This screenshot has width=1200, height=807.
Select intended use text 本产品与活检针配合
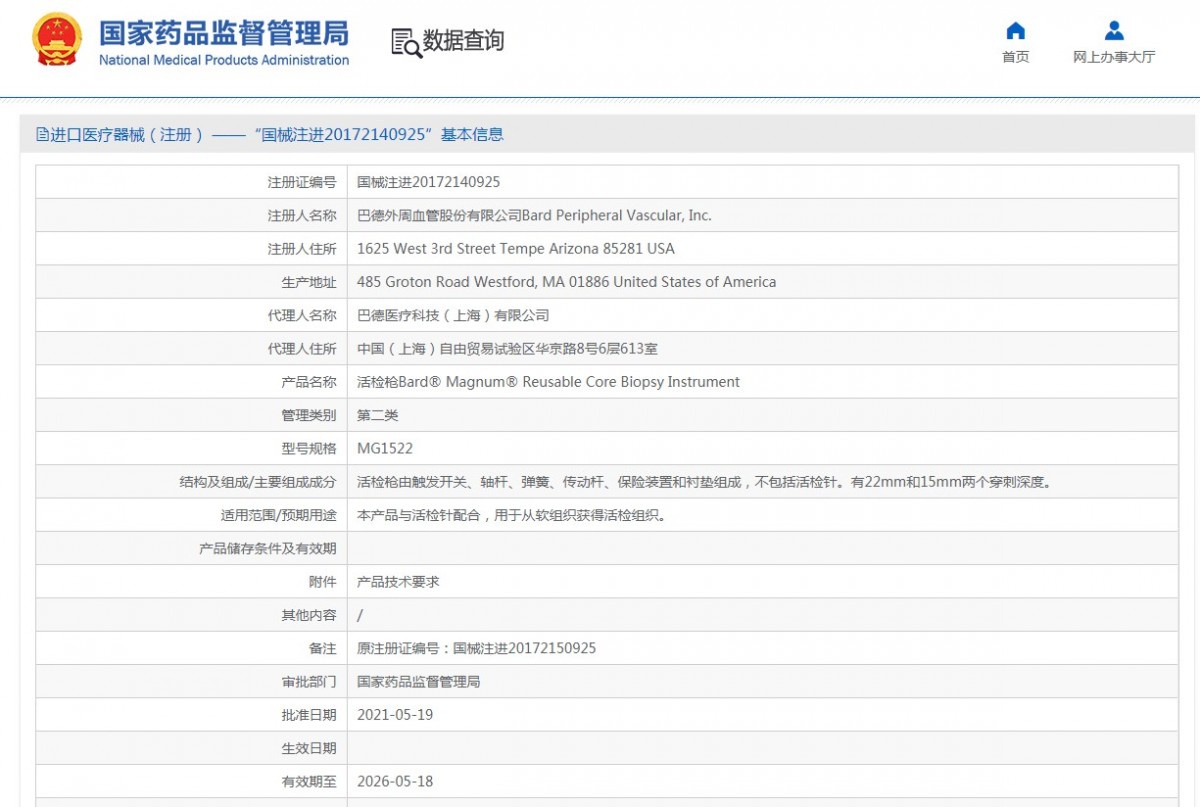pos(511,515)
